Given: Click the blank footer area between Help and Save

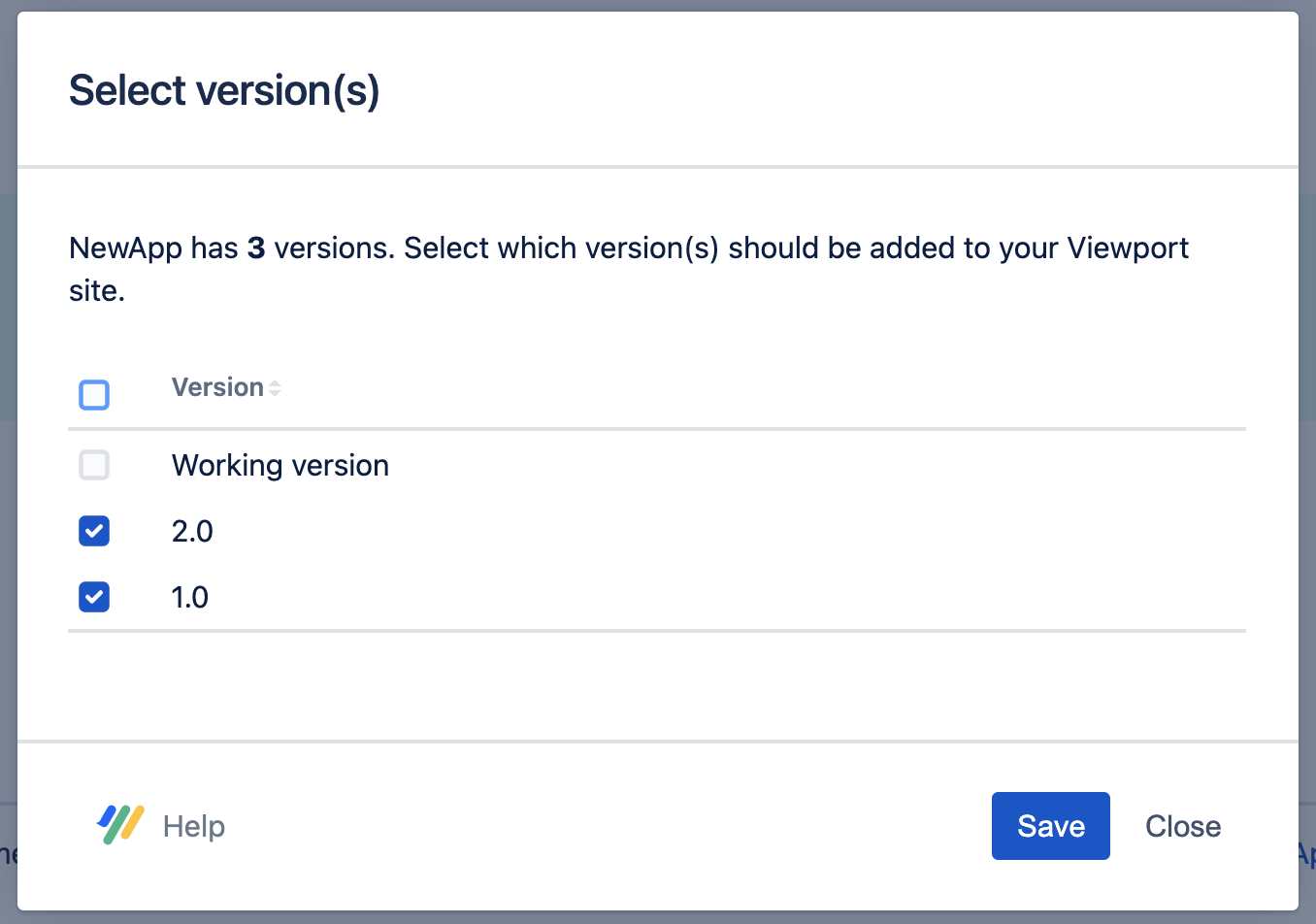Looking at the screenshot, I should click(602, 826).
